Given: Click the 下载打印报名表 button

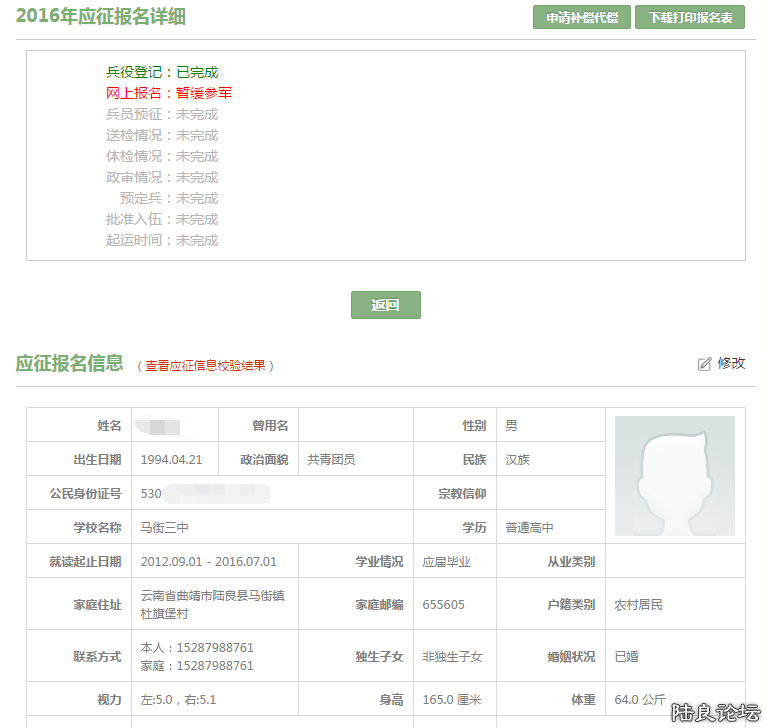Looking at the screenshot, I should coord(690,17).
